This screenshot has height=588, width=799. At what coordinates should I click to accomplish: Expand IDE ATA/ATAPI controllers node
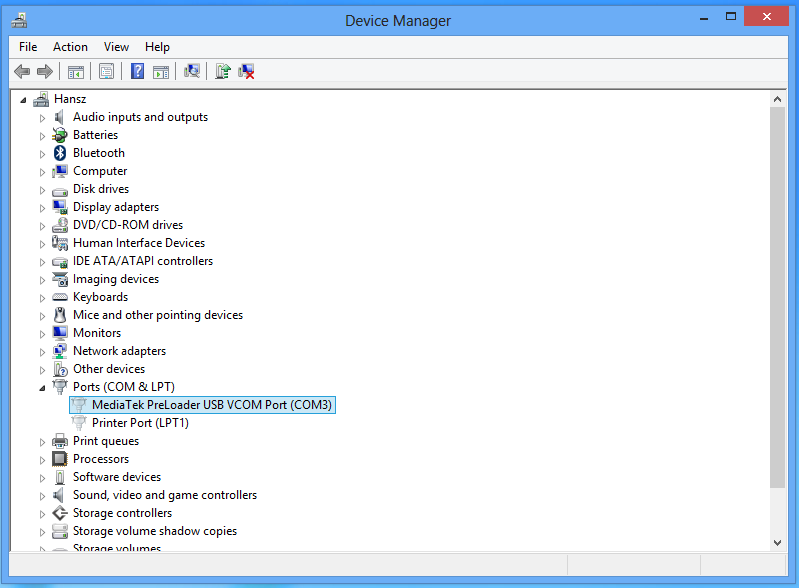click(42, 262)
